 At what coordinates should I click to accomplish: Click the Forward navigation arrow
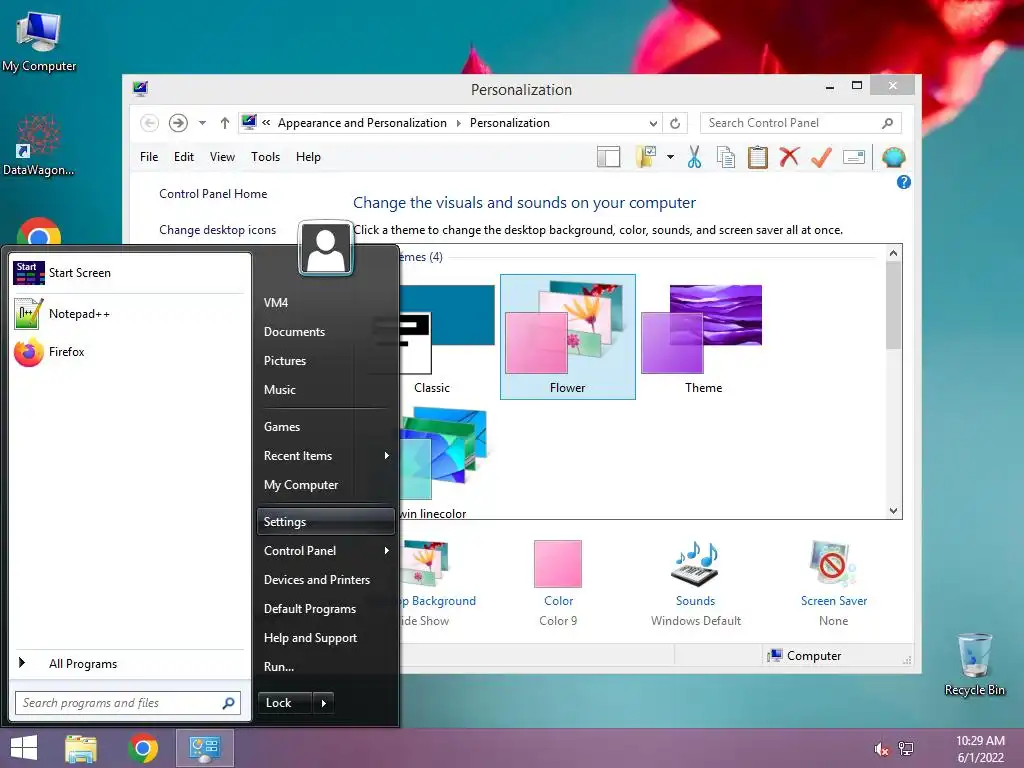[x=178, y=123]
